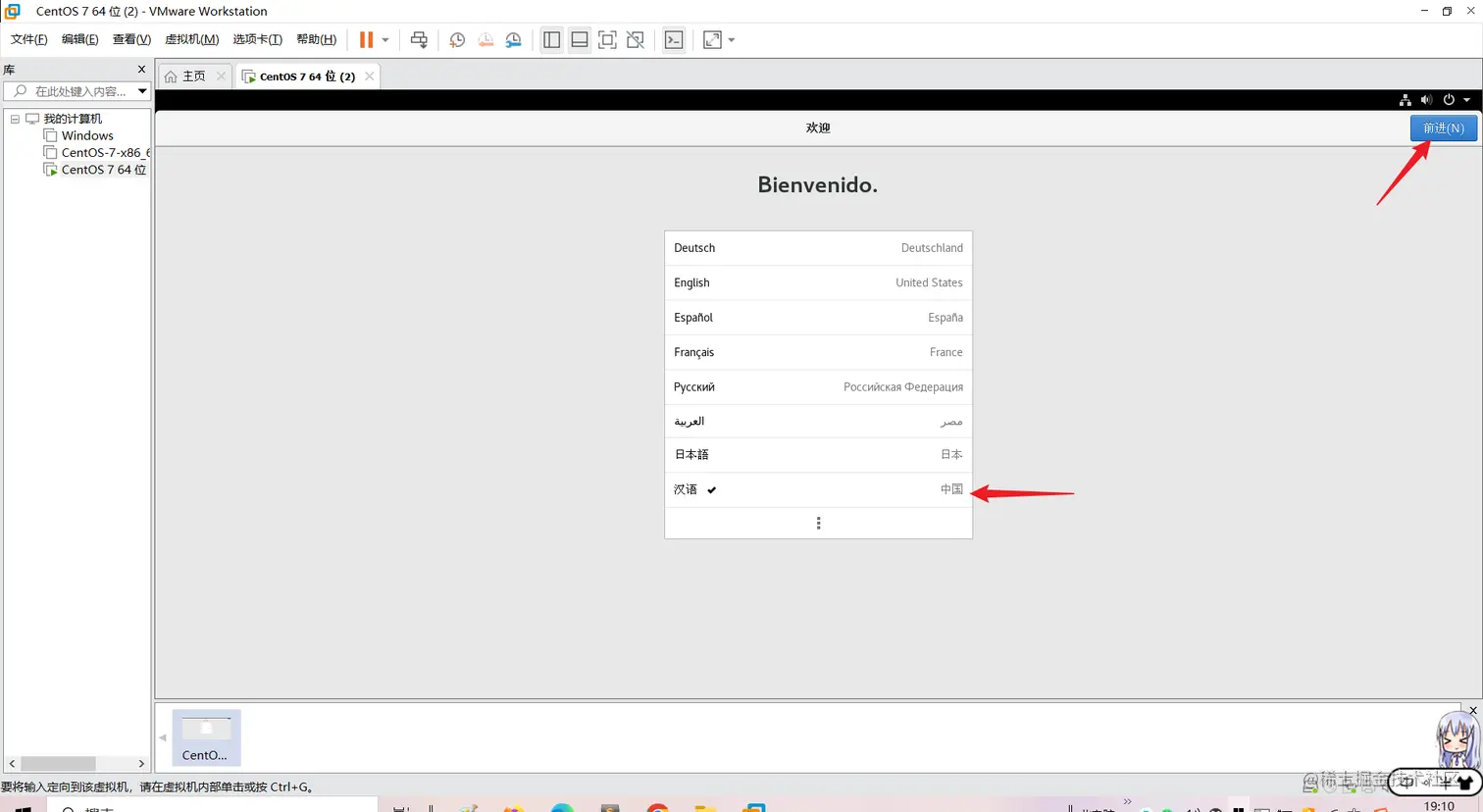Open the snapshot manager icon
The width and height of the screenshot is (1483, 812).
(x=514, y=40)
